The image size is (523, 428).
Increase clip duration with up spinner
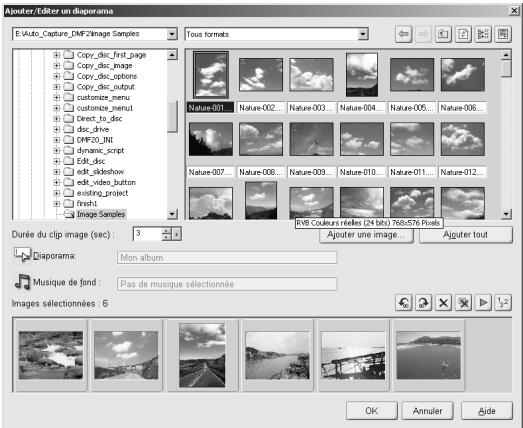coord(166,231)
